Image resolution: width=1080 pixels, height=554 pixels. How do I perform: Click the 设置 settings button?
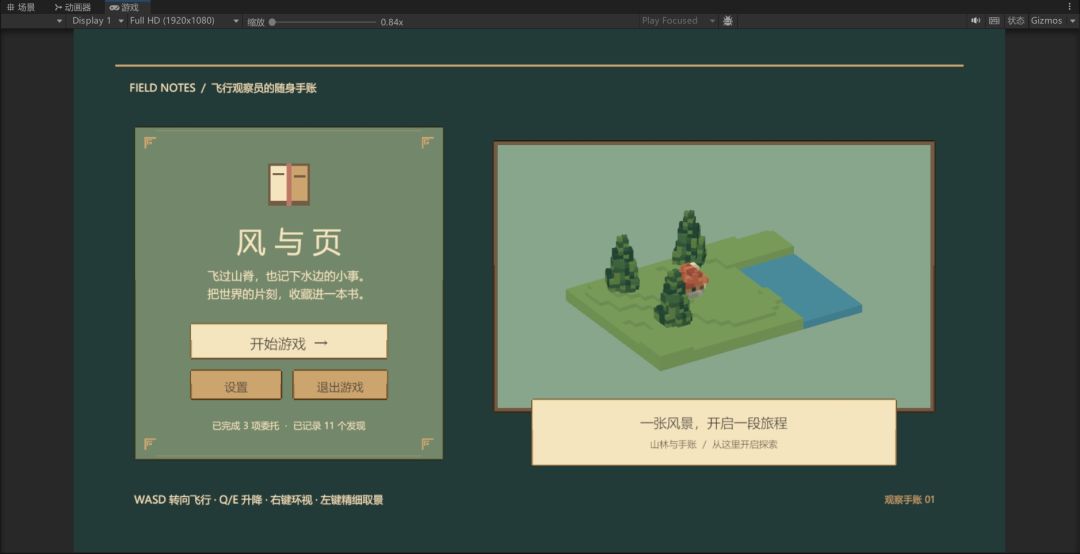point(236,385)
